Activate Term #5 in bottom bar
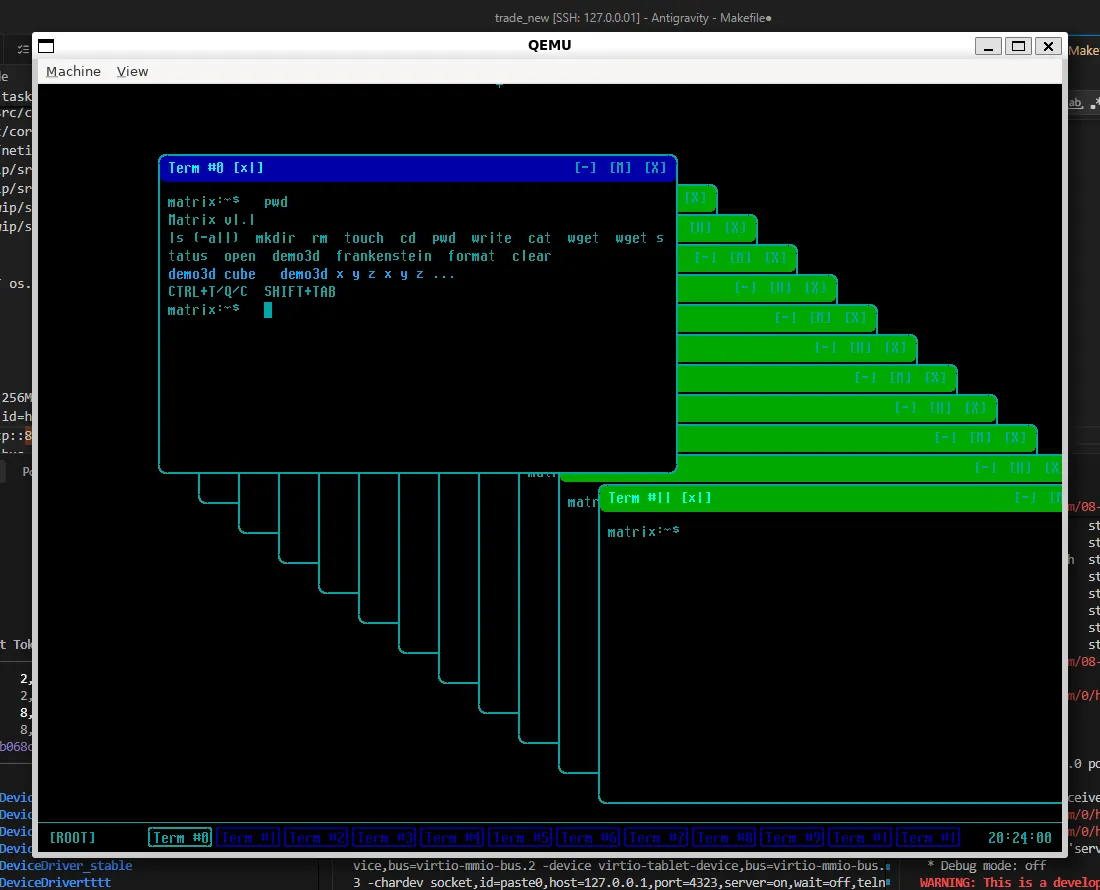The image size is (1100, 890). [x=521, y=837]
